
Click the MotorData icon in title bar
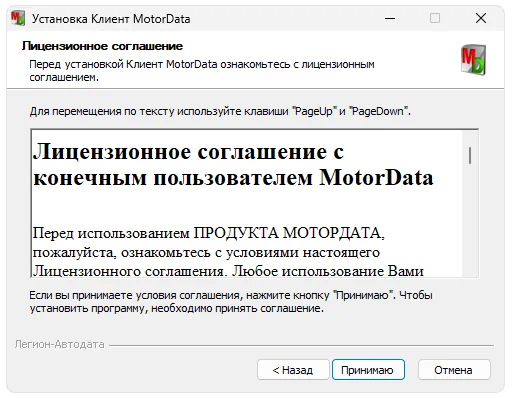tap(18, 18)
